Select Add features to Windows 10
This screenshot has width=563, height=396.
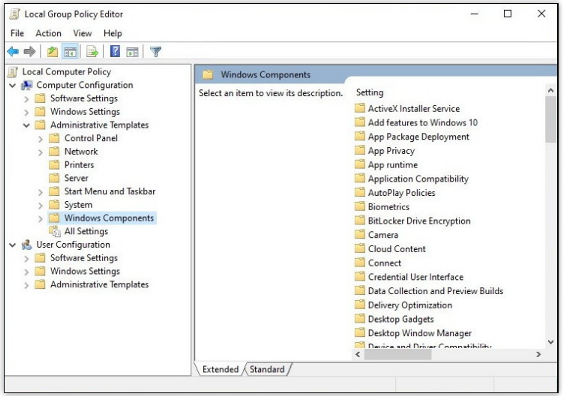coord(423,122)
